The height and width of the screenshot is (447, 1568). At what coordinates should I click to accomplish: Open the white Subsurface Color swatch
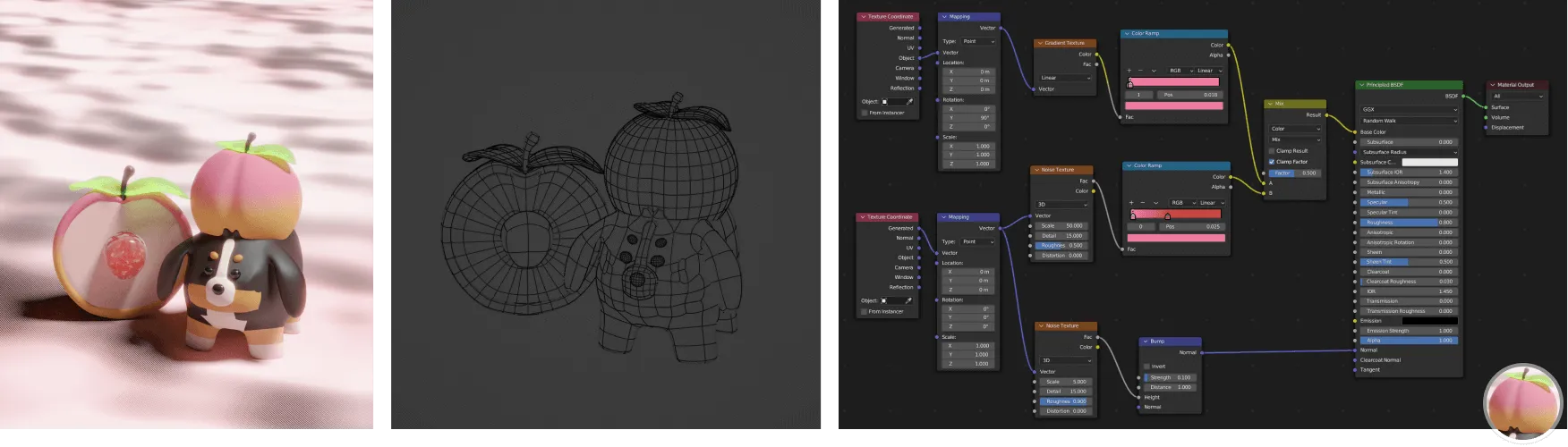coord(1429,163)
